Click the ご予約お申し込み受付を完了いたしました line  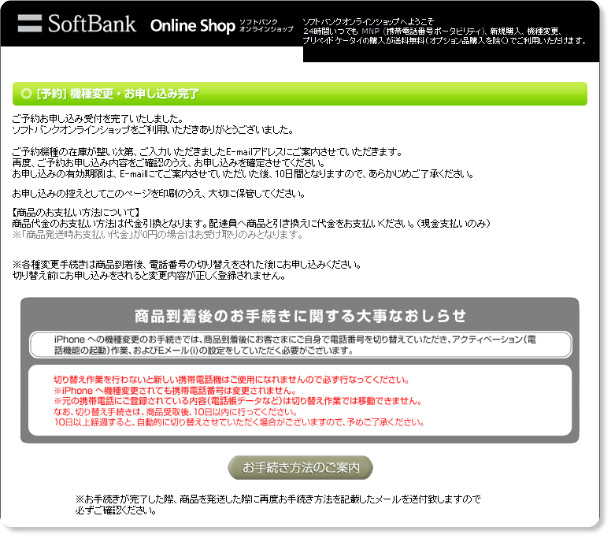[97, 118]
